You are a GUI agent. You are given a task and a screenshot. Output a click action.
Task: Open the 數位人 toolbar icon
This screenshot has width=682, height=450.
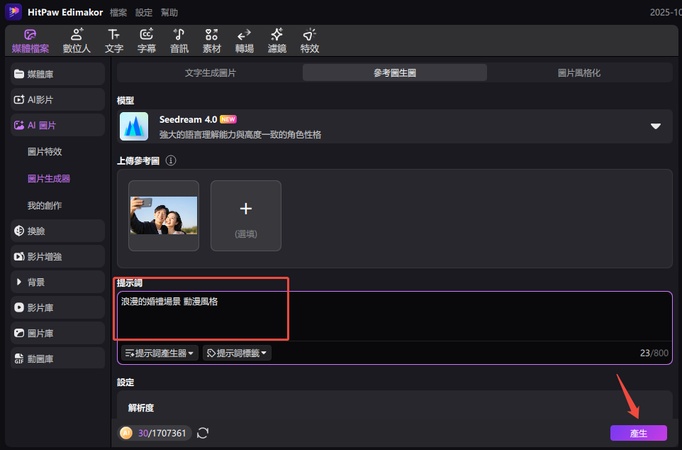pos(77,40)
